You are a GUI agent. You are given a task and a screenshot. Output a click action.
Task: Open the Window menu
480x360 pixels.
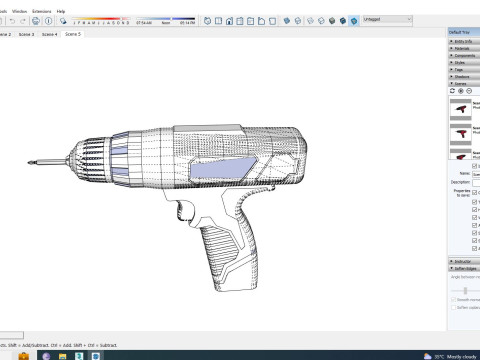19,11
